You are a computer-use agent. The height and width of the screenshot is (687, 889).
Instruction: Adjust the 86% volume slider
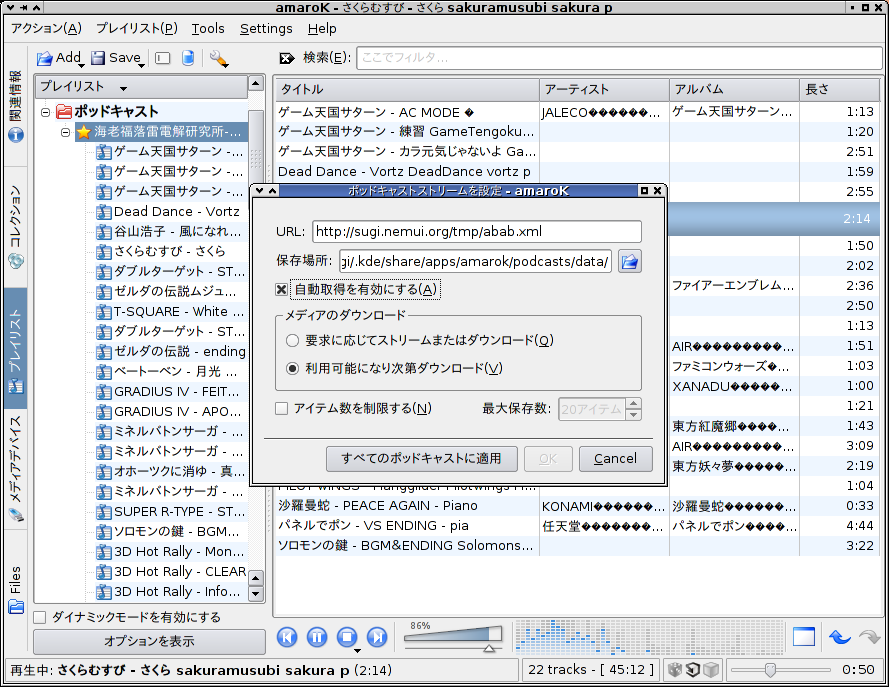tap(453, 637)
